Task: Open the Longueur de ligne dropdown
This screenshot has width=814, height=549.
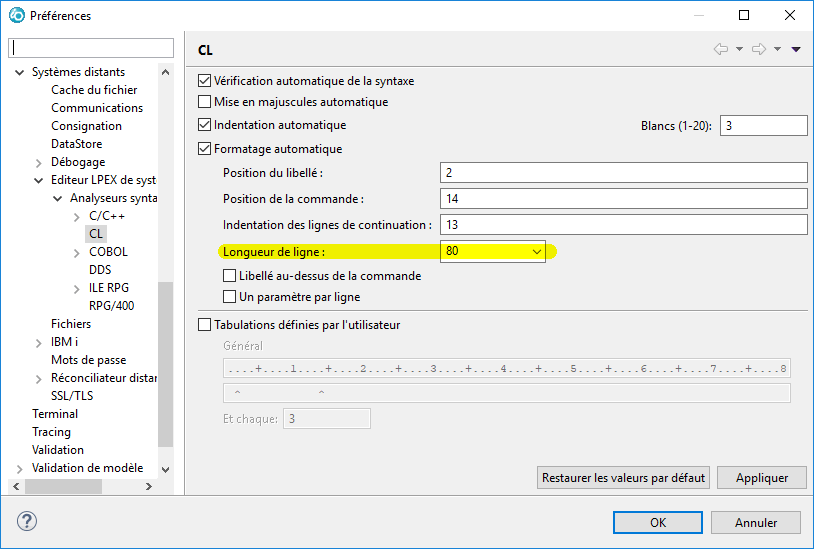Action: (x=537, y=252)
